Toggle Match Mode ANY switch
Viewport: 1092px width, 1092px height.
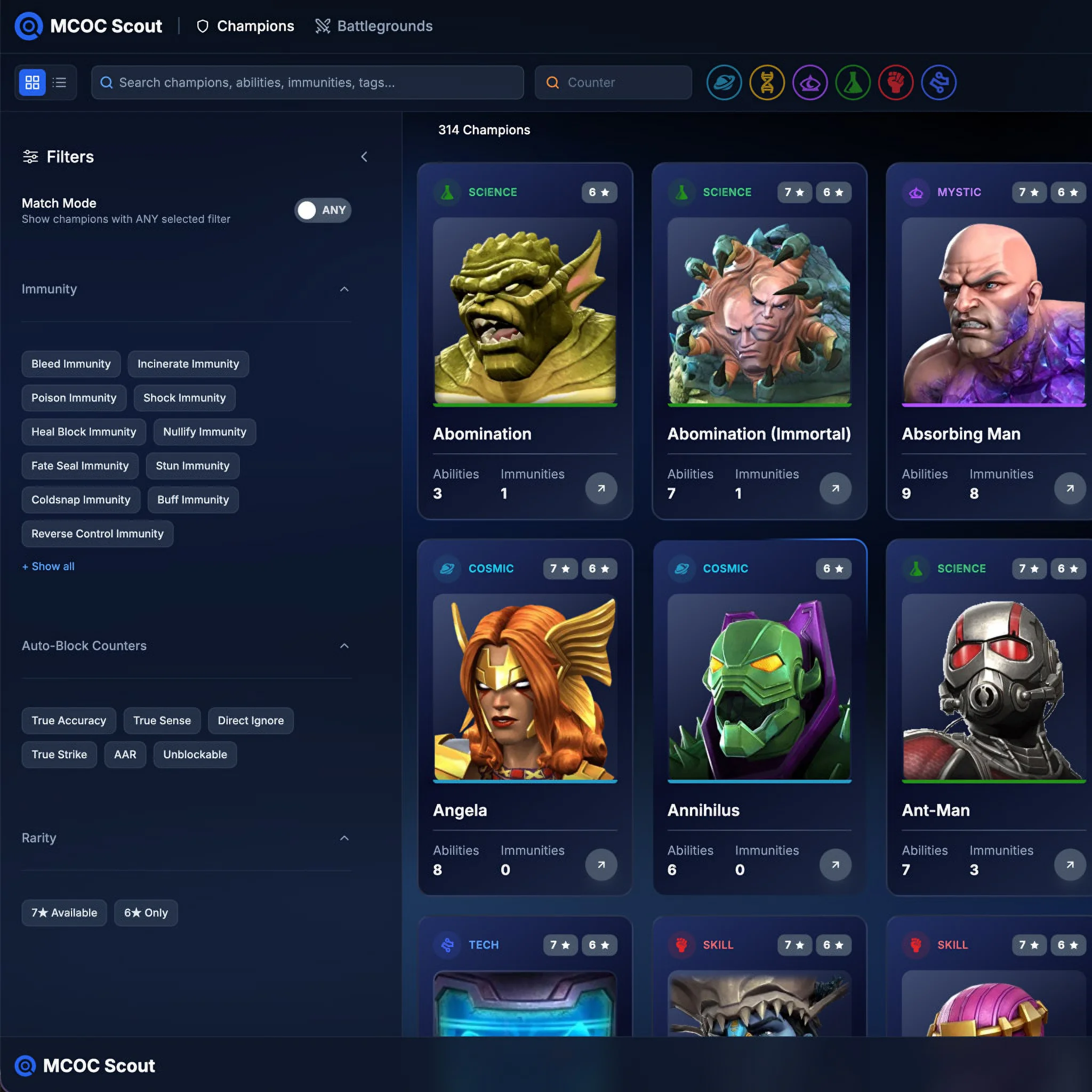click(323, 210)
